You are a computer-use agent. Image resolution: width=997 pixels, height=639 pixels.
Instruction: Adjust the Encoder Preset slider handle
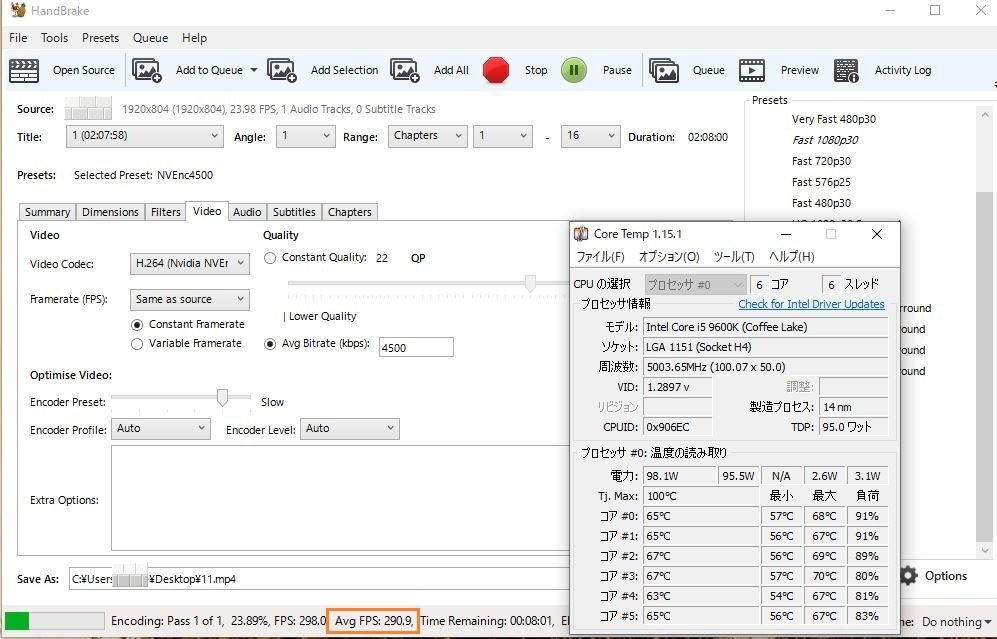(222, 397)
